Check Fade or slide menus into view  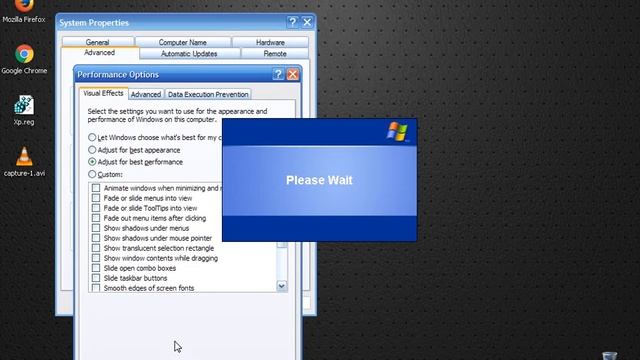pyautogui.click(x=96, y=198)
